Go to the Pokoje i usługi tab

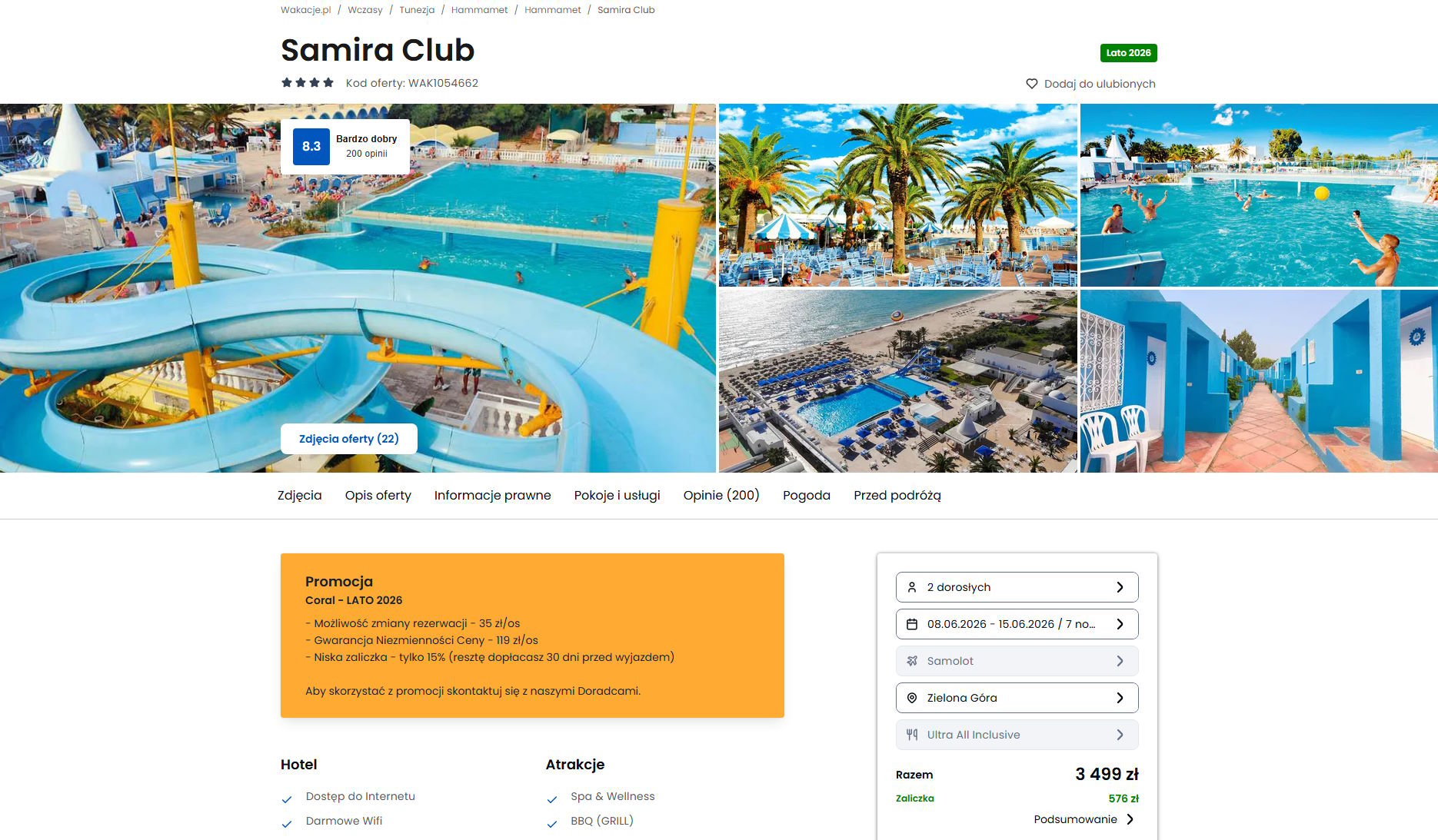(x=617, y=496)
